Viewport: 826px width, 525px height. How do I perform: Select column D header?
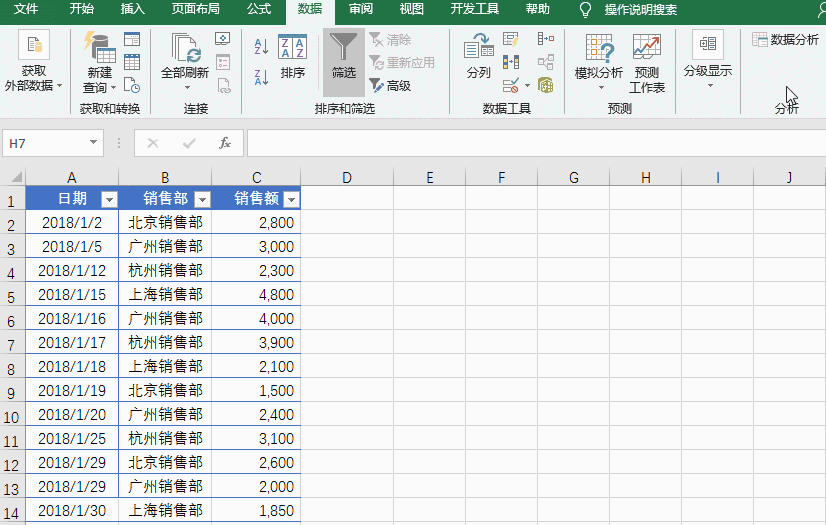(347, 177)
